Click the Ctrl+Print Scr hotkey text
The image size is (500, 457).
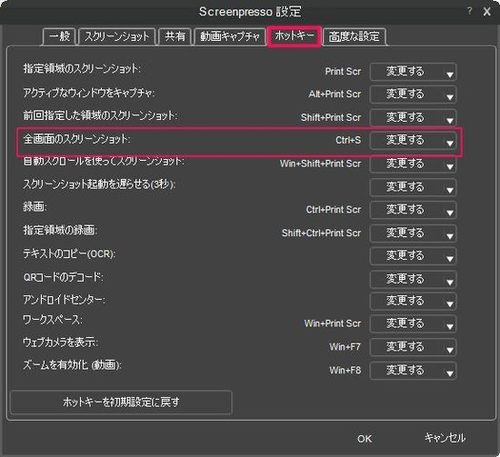pyautogui.click(x=333, y=210)
